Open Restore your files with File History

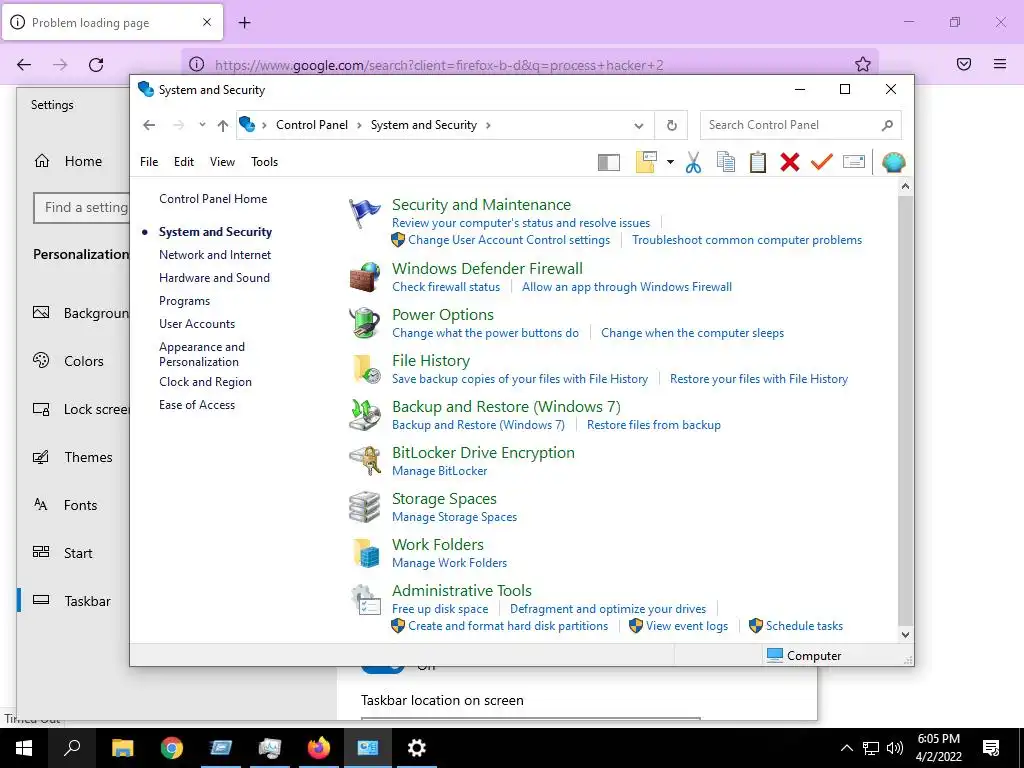[x=759, y=379]
